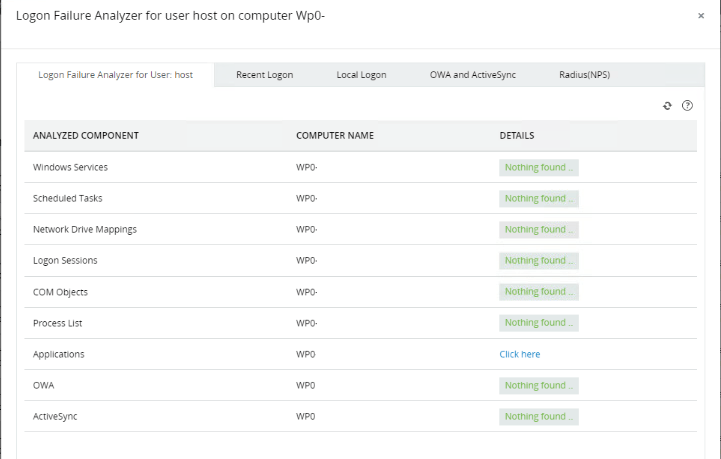721x459 pixels.
Task: Switch to the Recent Logon tab
Action: [264, 75]
